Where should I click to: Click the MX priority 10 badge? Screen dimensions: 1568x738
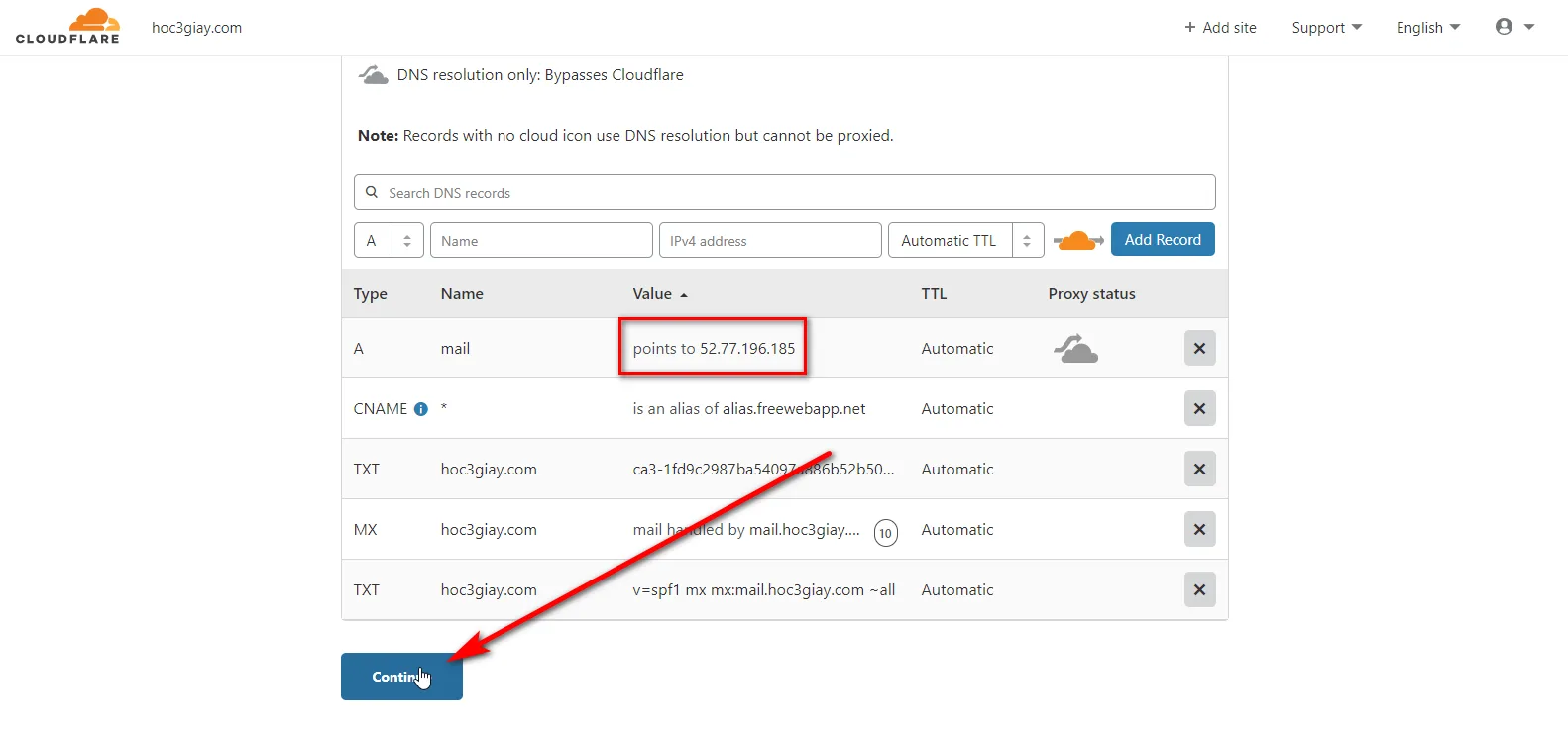click(x=885, y=533)
